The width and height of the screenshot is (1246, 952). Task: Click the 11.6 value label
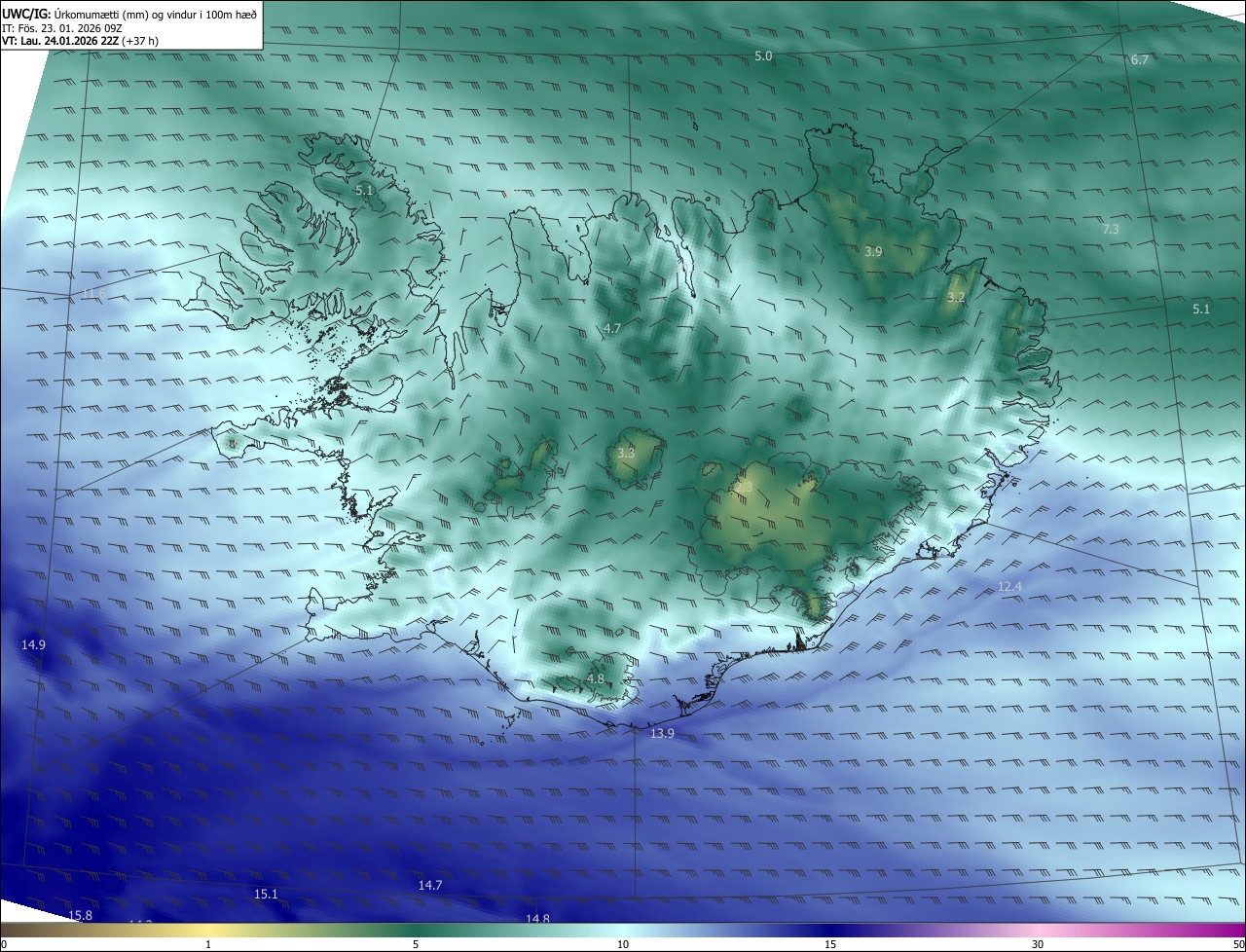pyautogui.click(x=93, y=293)
